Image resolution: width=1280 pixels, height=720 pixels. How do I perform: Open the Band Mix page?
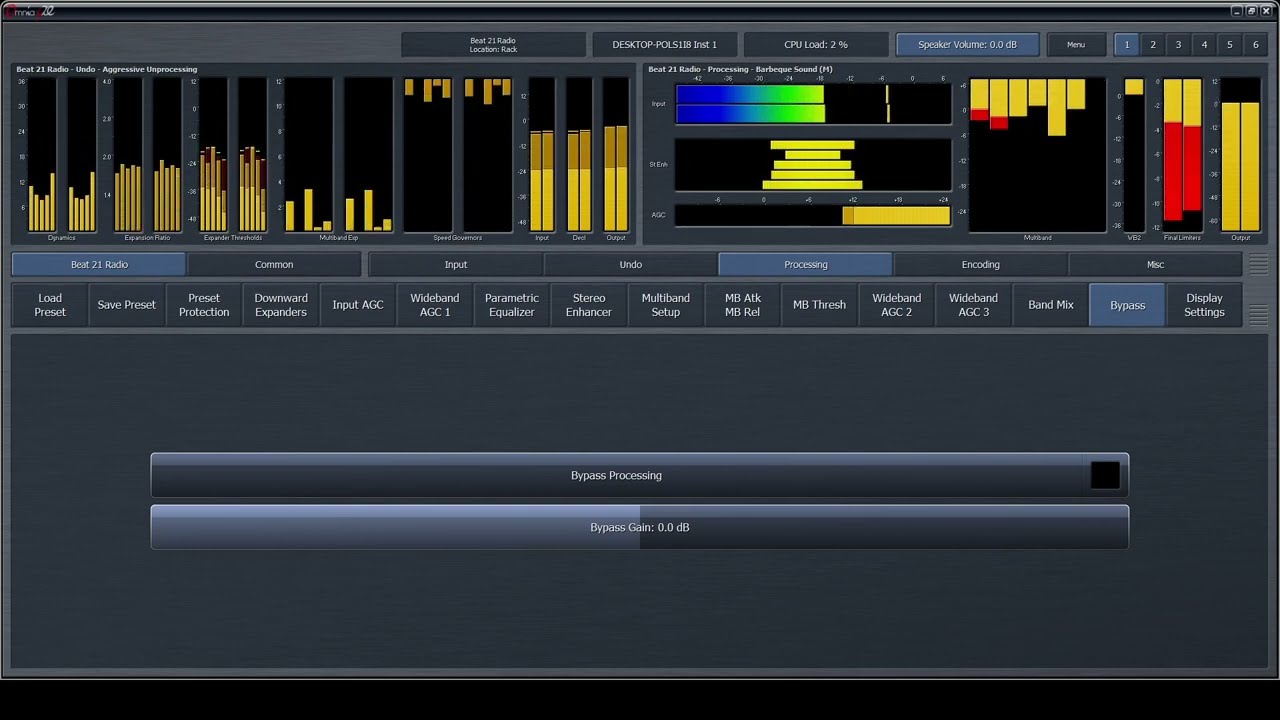pyautogui.click(x=1051, y=305)
